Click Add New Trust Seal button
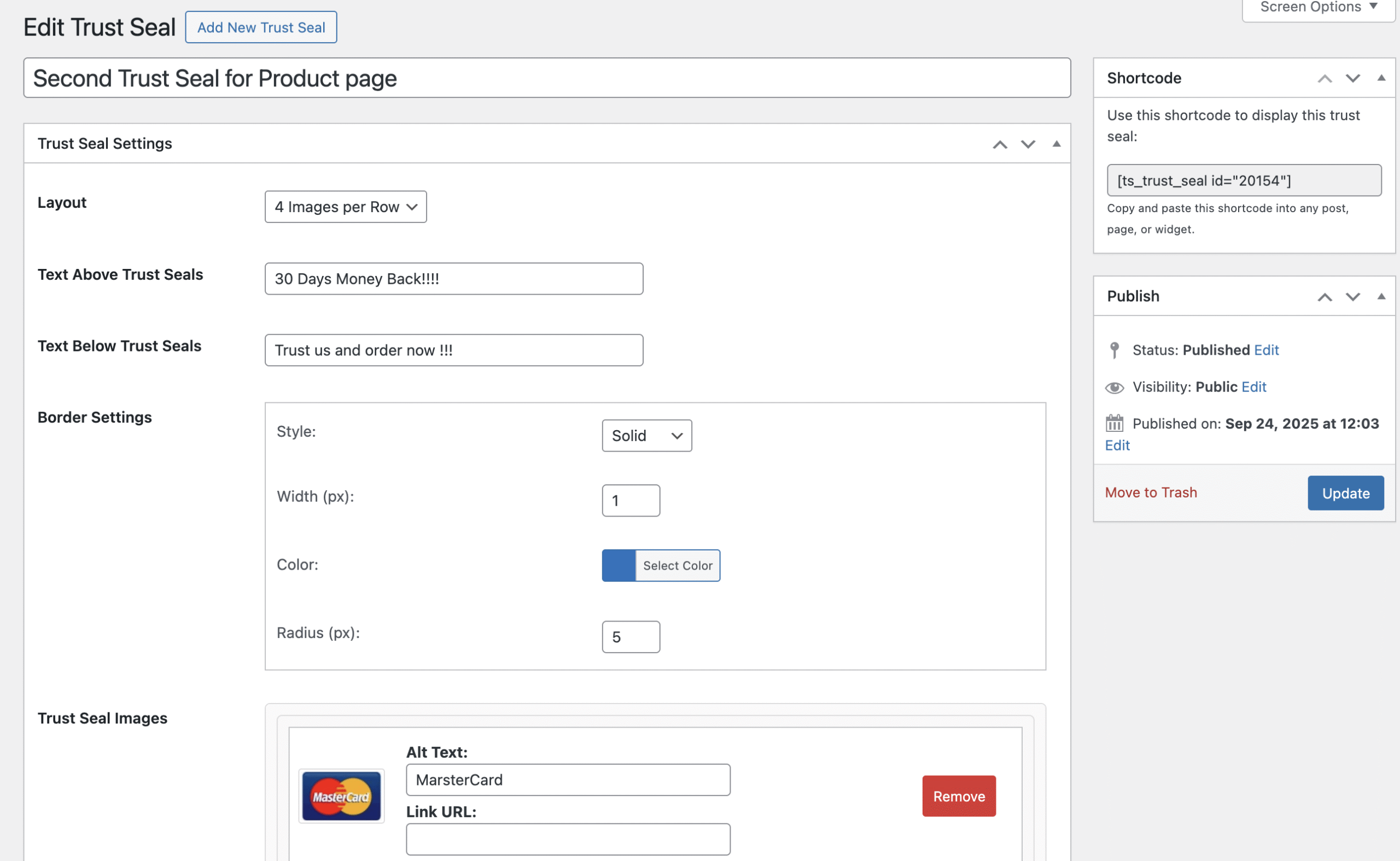1400x861 pixels. click(261, 27)
